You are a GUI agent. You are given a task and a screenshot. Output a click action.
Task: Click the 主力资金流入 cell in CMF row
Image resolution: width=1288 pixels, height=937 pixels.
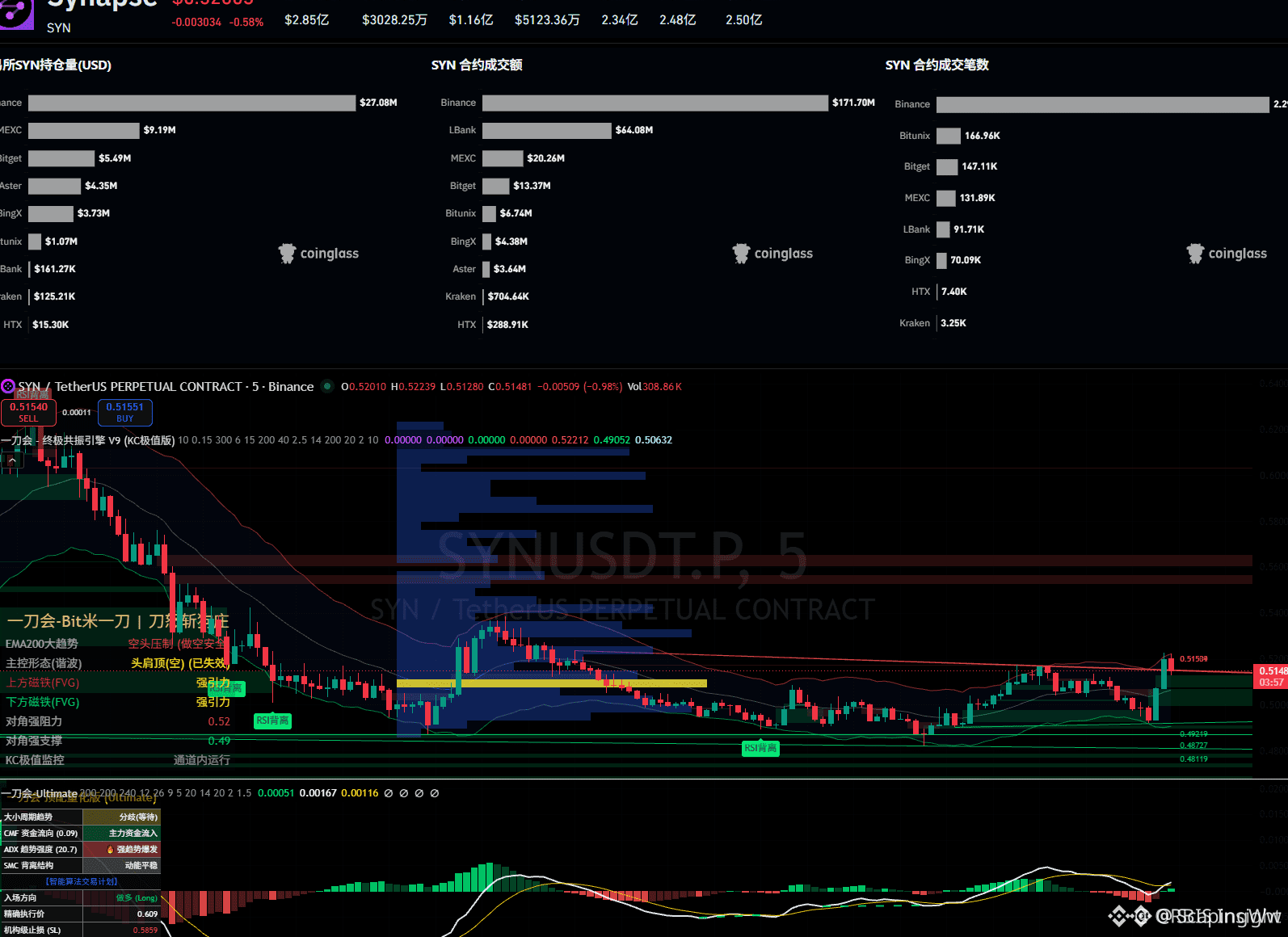click(122, 834)
